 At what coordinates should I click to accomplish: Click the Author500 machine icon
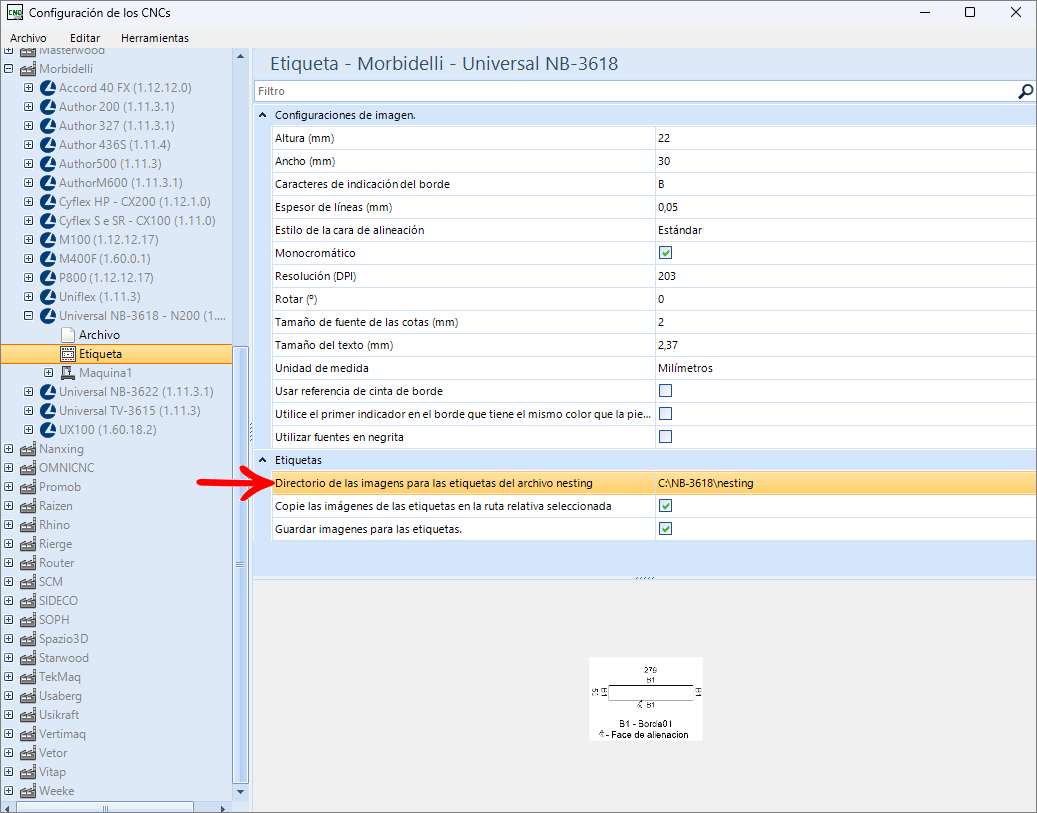[48, 163]
